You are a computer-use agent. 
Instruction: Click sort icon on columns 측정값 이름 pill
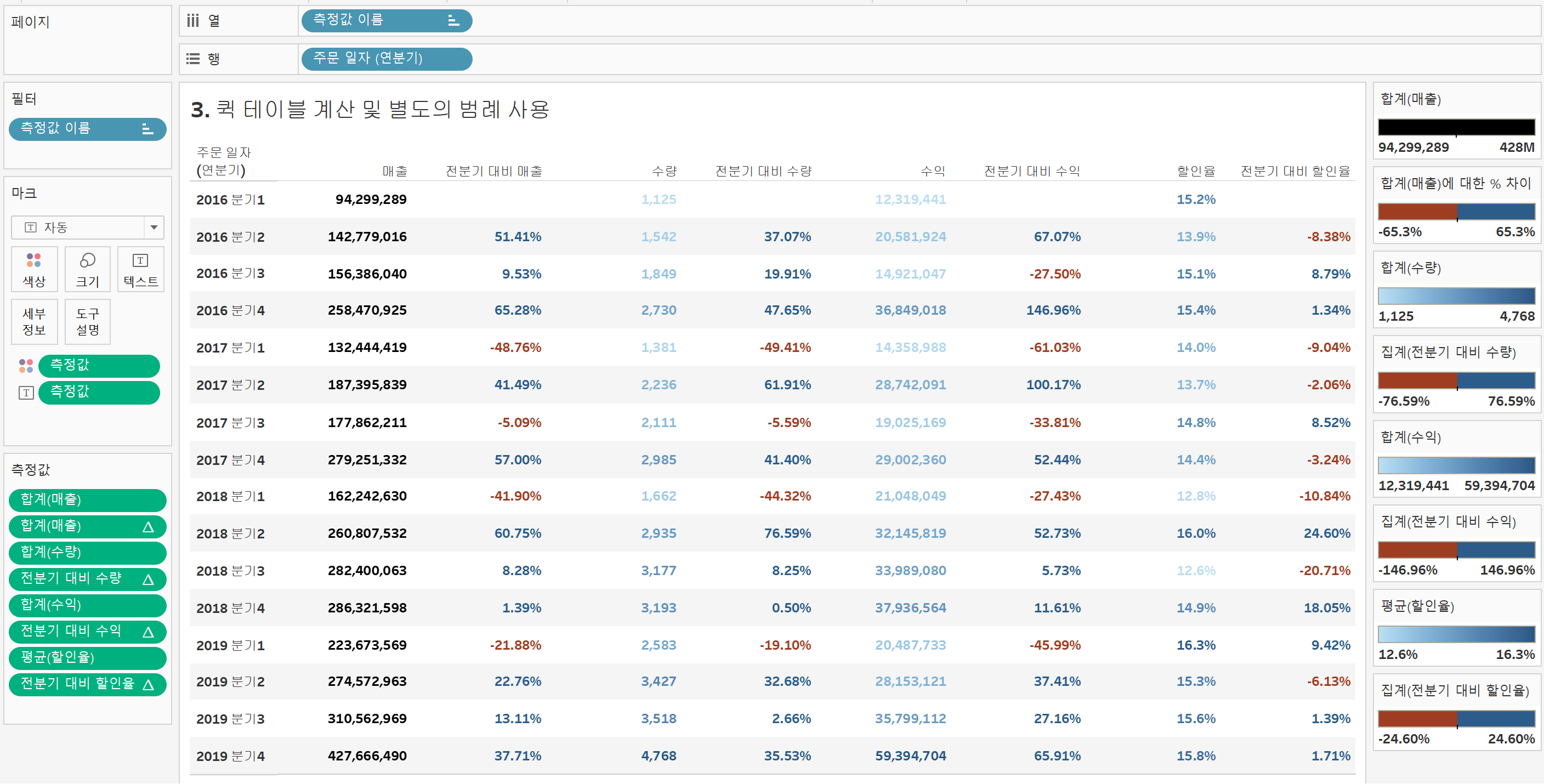click(x=454, y=21)
